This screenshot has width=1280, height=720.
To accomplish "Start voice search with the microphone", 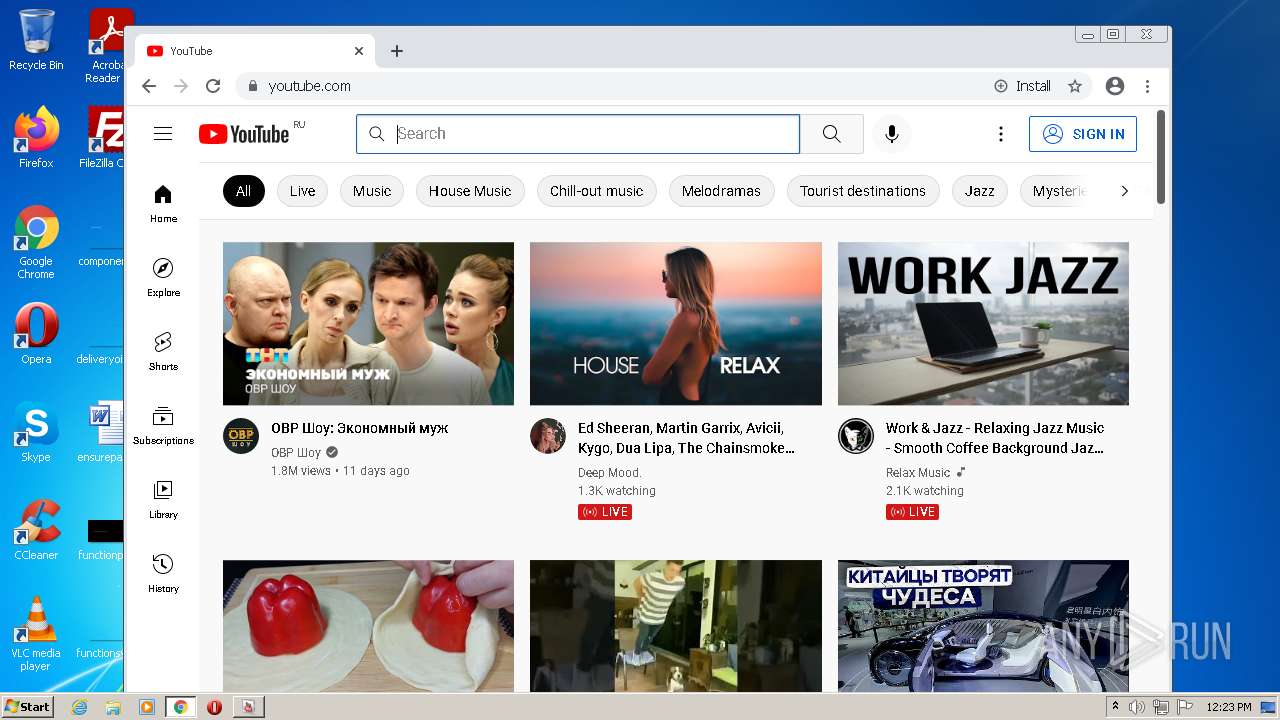I will pos(892,134).
